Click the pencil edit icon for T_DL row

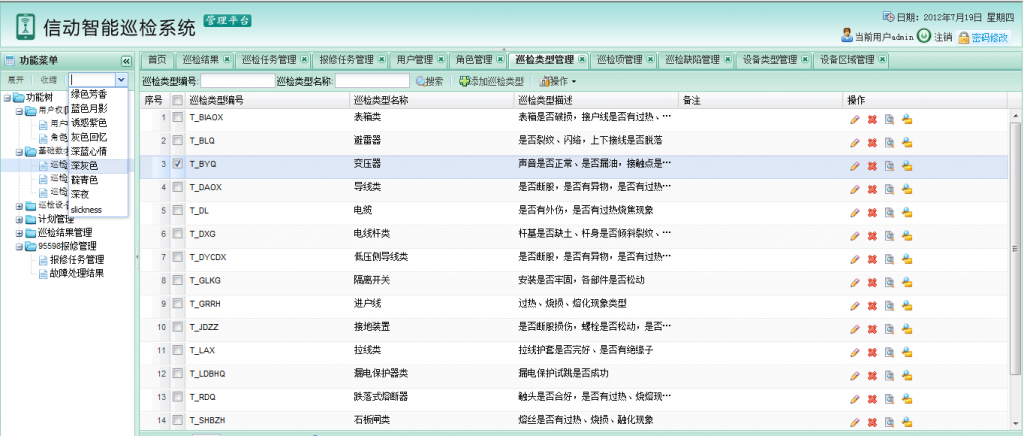click(854, 213)
